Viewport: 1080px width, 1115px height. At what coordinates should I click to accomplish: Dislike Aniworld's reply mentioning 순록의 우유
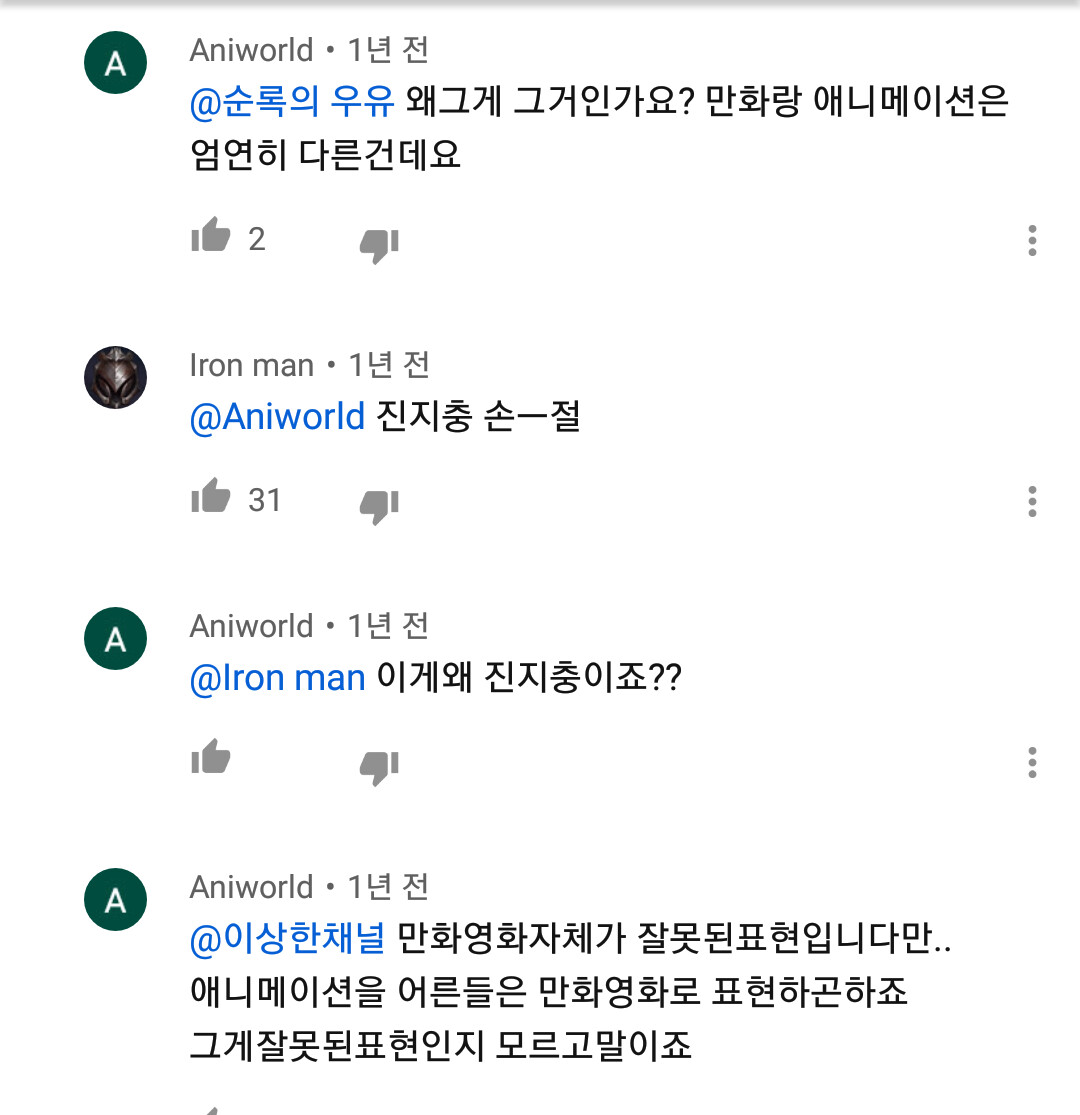379,243
